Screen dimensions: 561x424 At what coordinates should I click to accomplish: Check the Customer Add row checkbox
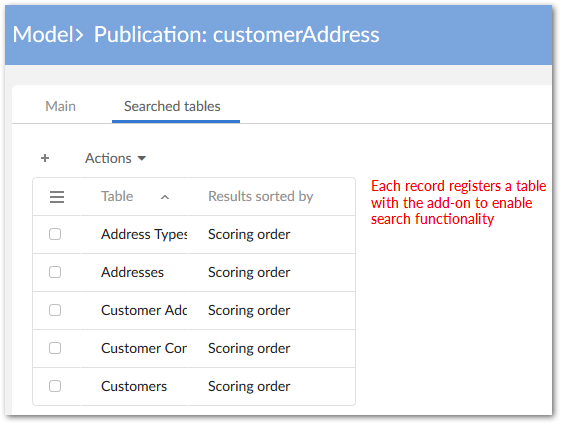click(55, 310)
